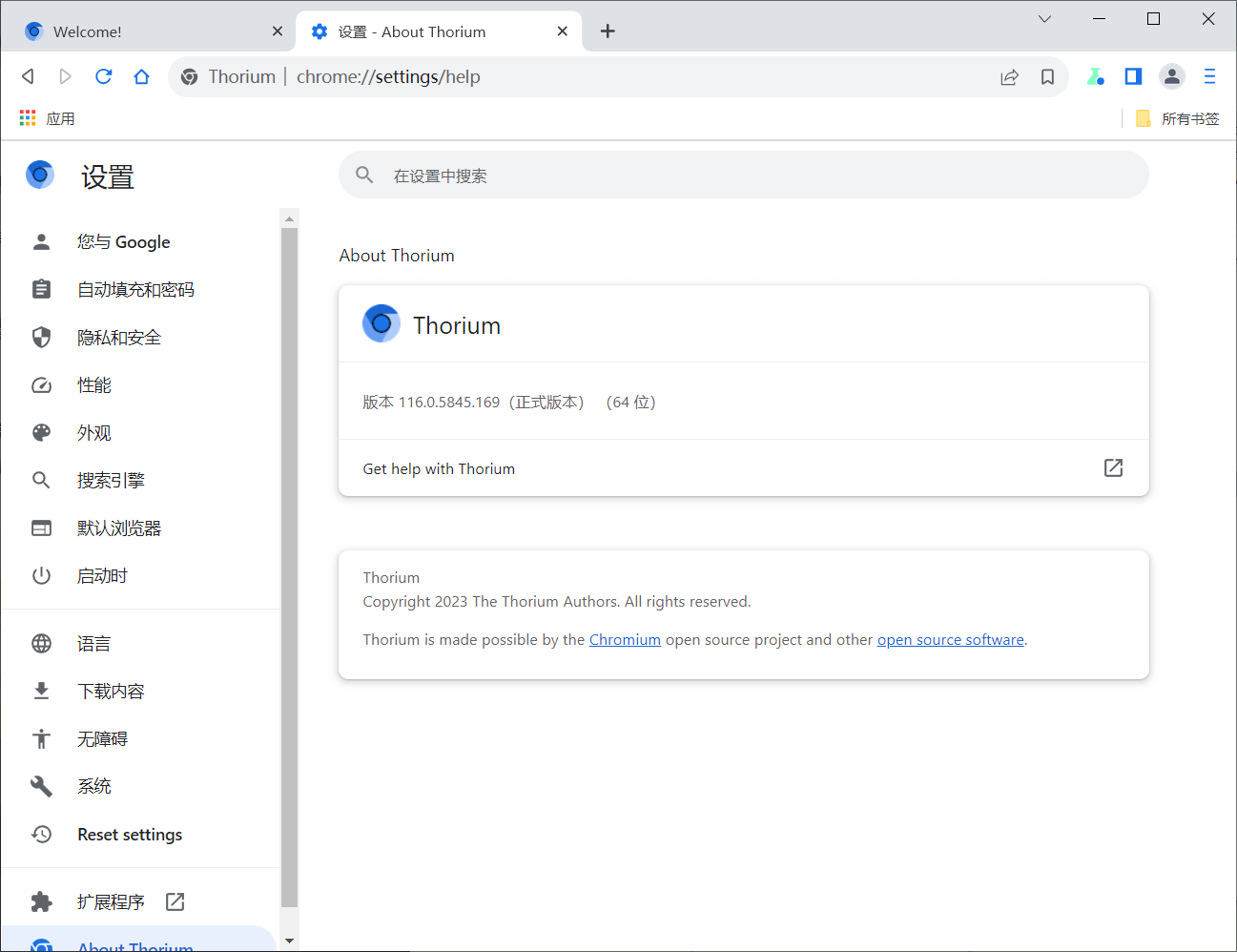
Task: Click the clipboard icon for 自动填充和密码
Action: (41, 290)
